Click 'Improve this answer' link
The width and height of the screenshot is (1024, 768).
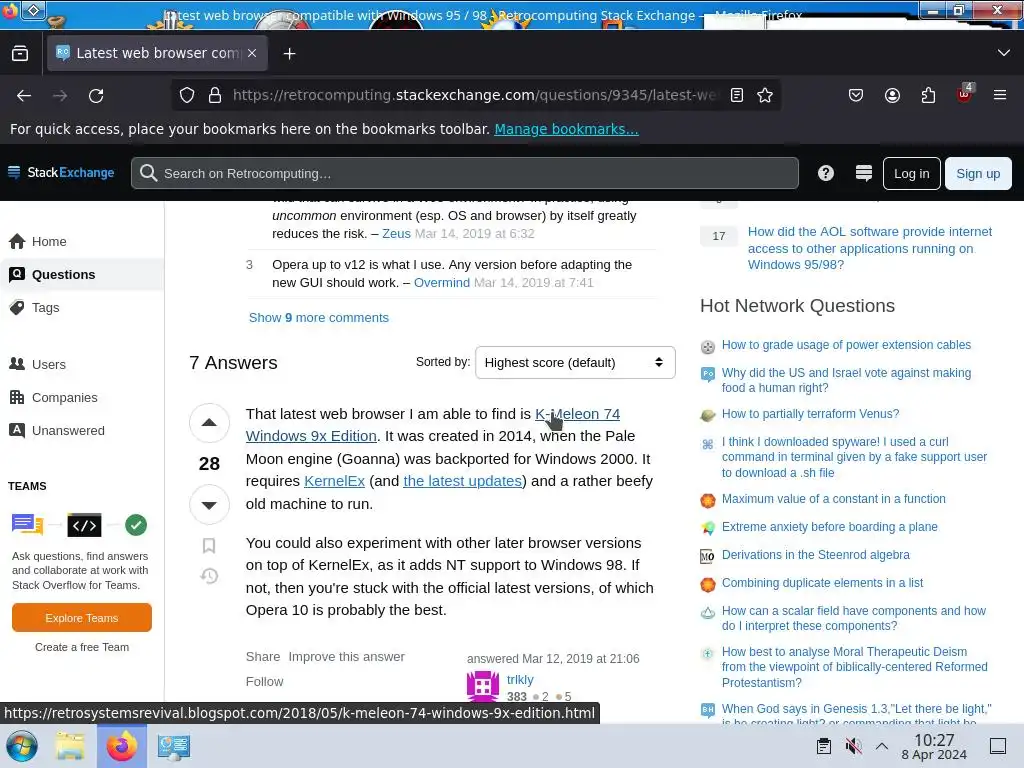pos(347,657)
